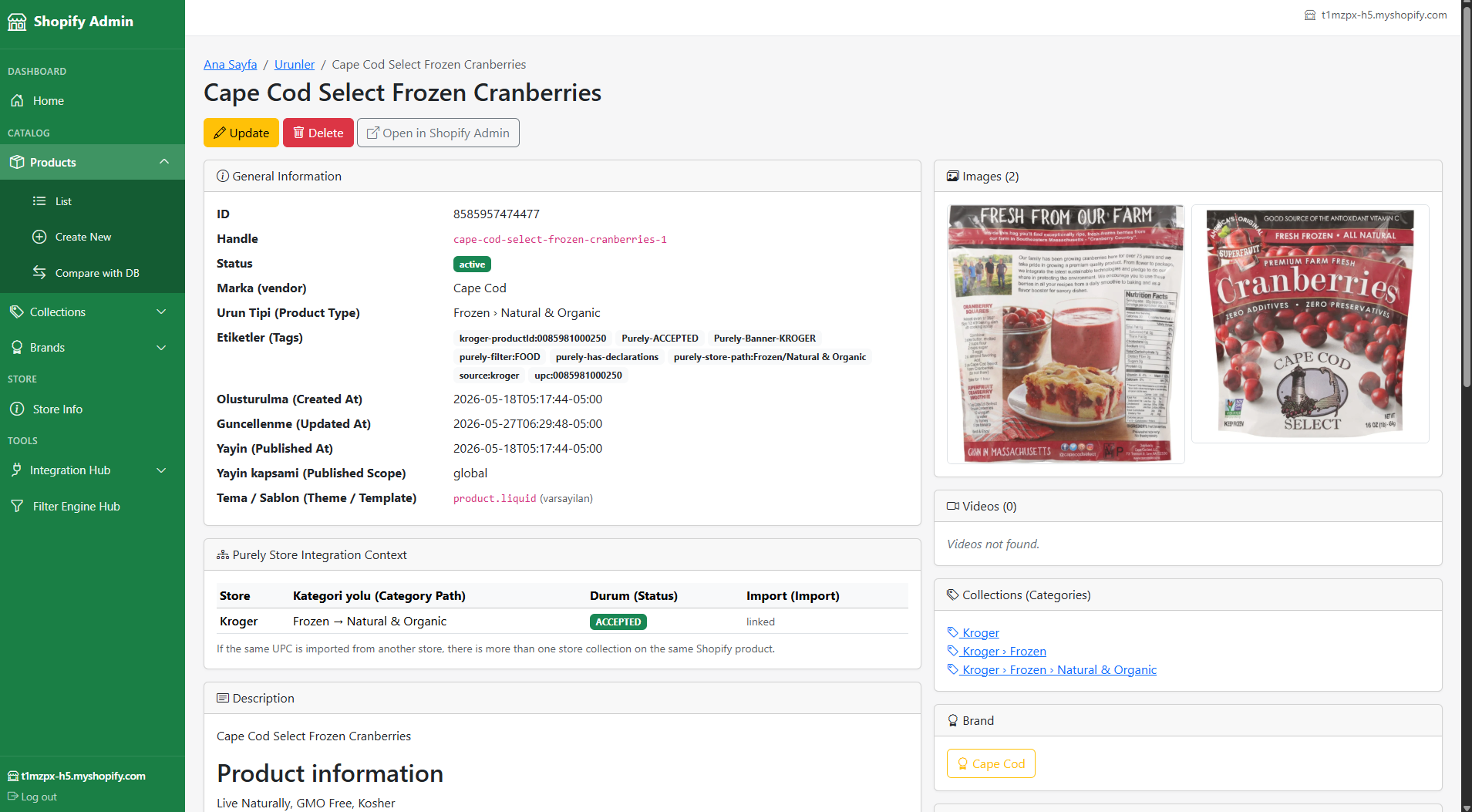
Task: Click the product handle cape-cod-select-frozen-cranberries-1
Action: click(x=560, y=240)
